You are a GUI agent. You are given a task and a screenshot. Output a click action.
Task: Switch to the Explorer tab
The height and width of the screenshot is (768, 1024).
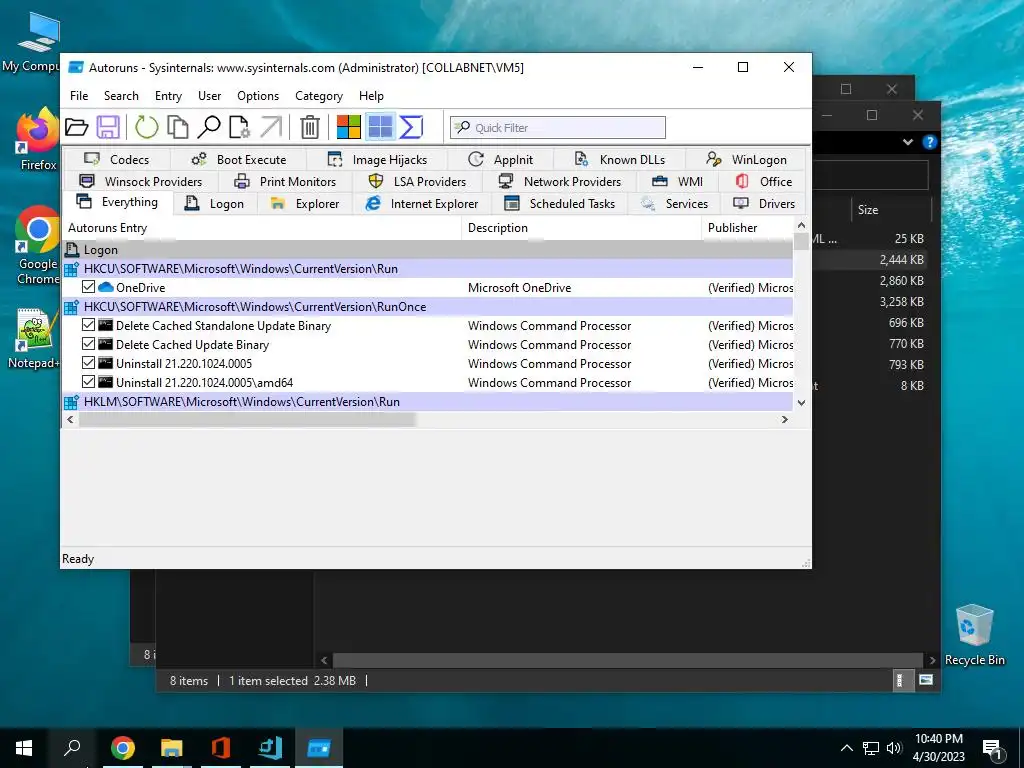point(305,204)
